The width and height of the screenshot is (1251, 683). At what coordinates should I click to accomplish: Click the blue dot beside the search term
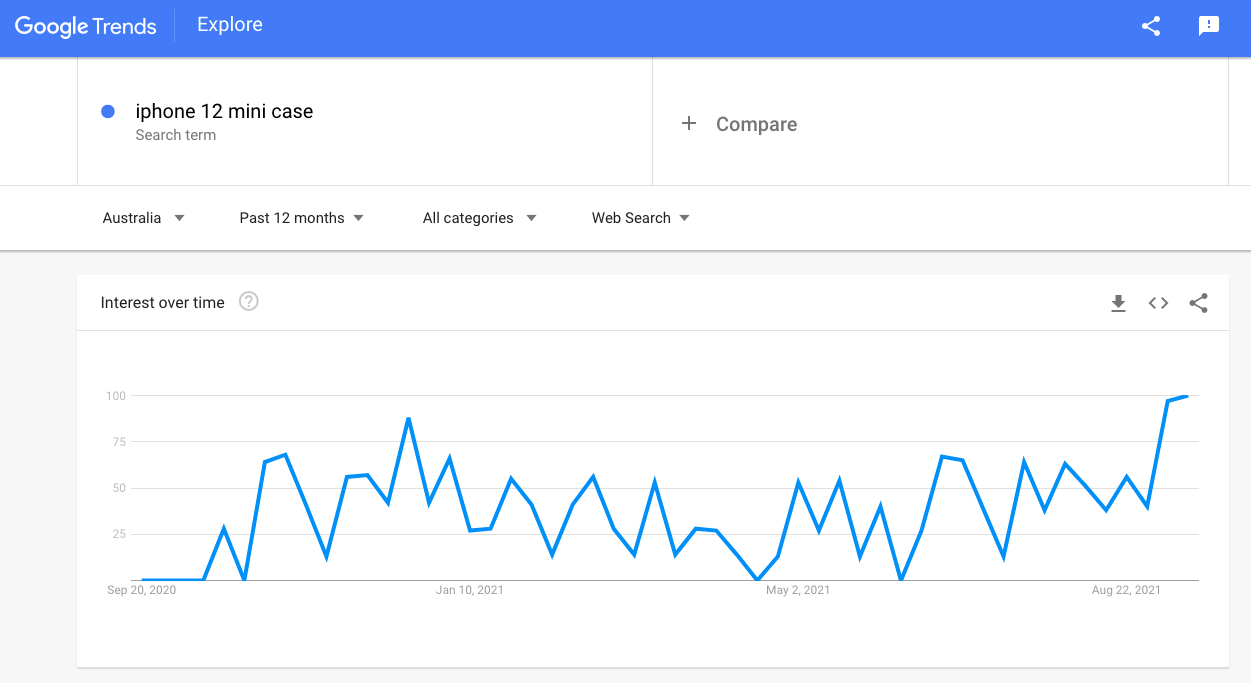pyautogui.click(x=108, y=112)
